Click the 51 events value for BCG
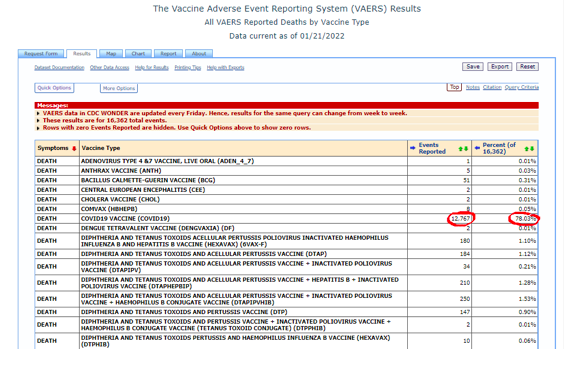 466,180
